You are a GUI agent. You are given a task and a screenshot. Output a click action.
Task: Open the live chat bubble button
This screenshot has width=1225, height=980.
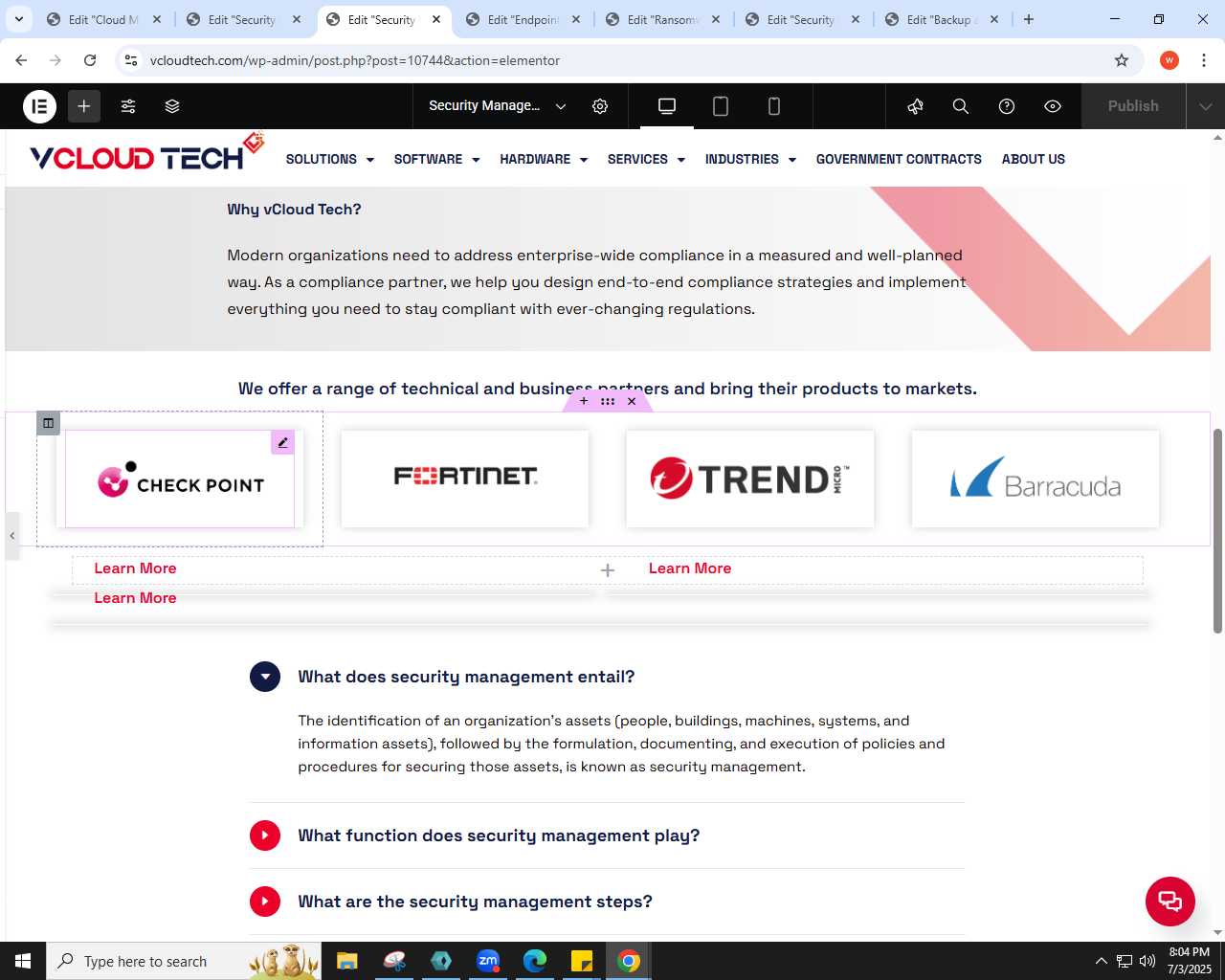tap(1170, 902)
